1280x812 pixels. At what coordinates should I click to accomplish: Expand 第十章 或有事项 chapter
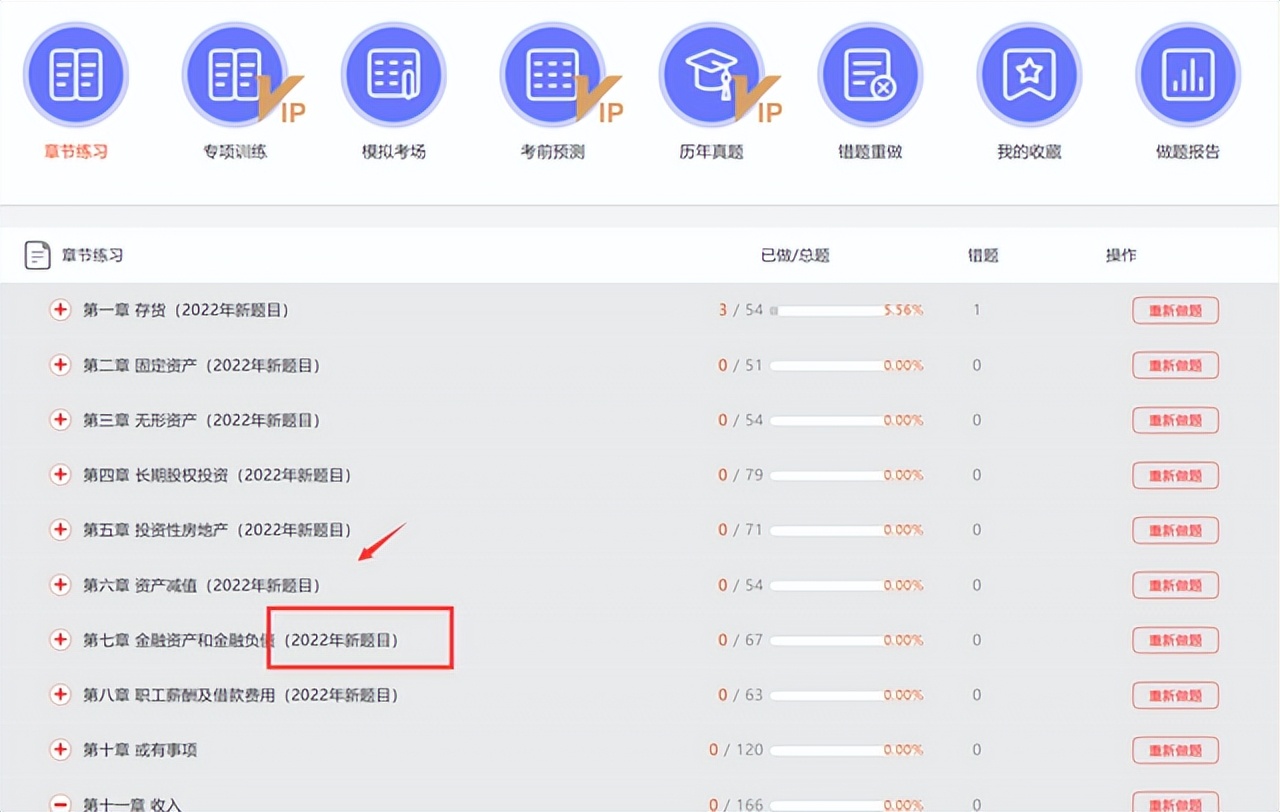(x=59, y=749)
